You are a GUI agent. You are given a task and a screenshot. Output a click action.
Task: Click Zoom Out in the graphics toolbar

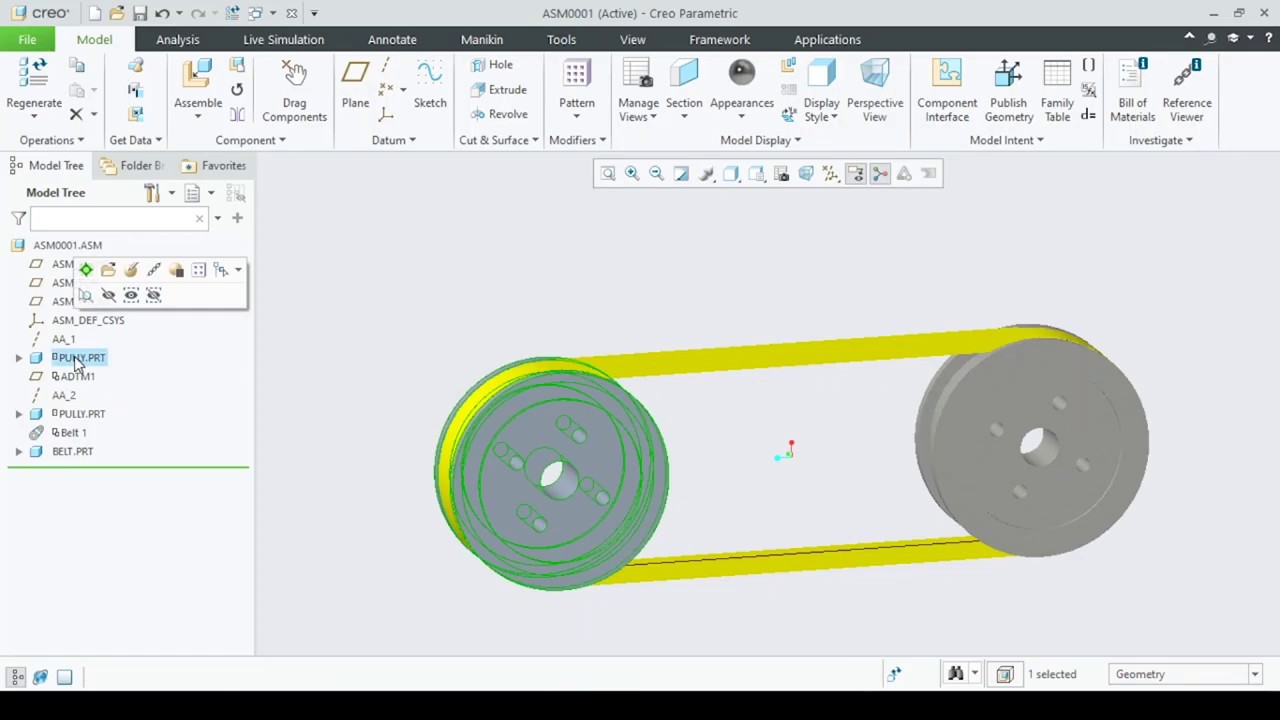[656, 174]
